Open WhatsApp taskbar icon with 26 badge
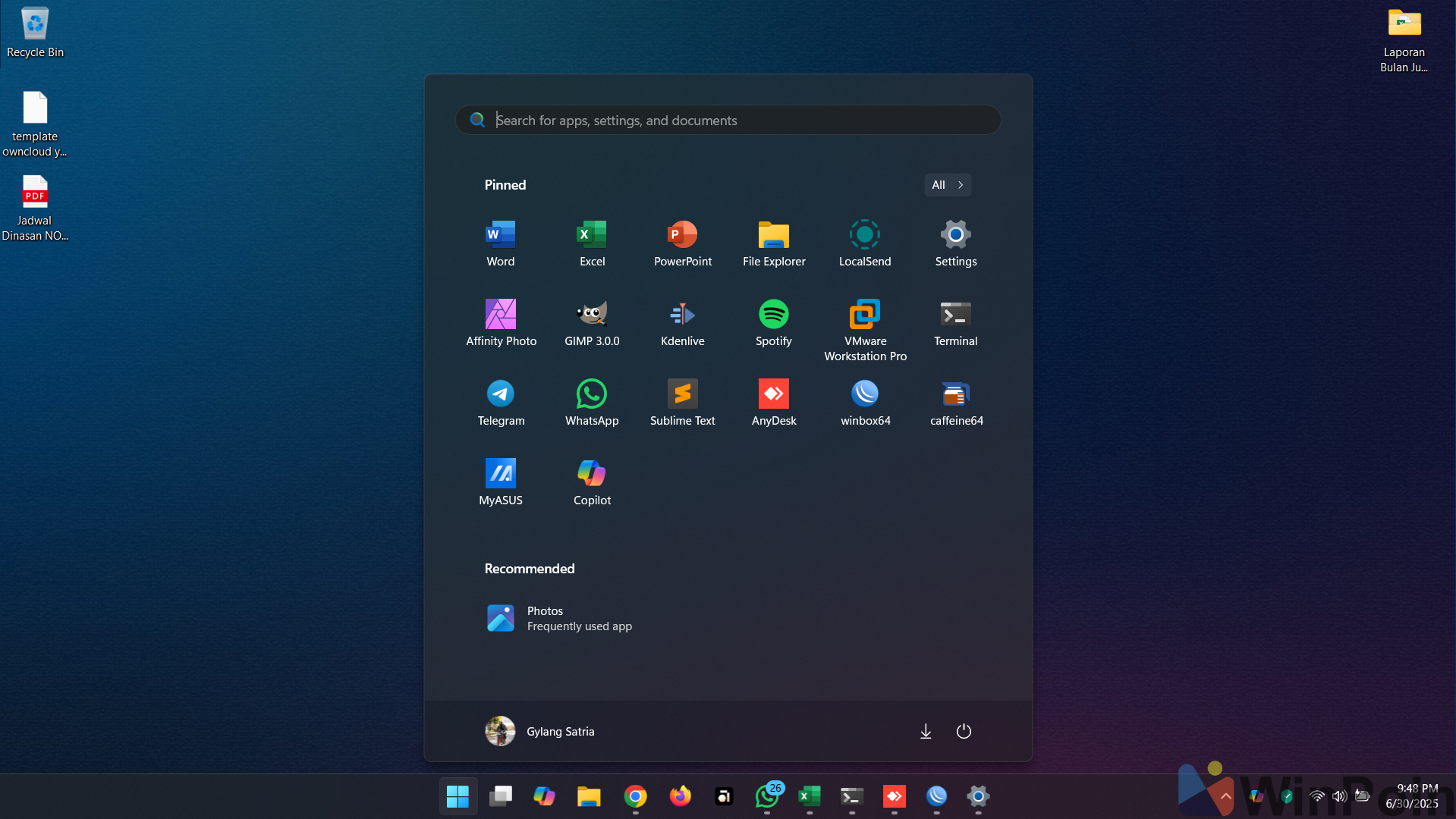Image resolution: width=1456 pixels, height=819 pixels. click(x=768, y=796)
